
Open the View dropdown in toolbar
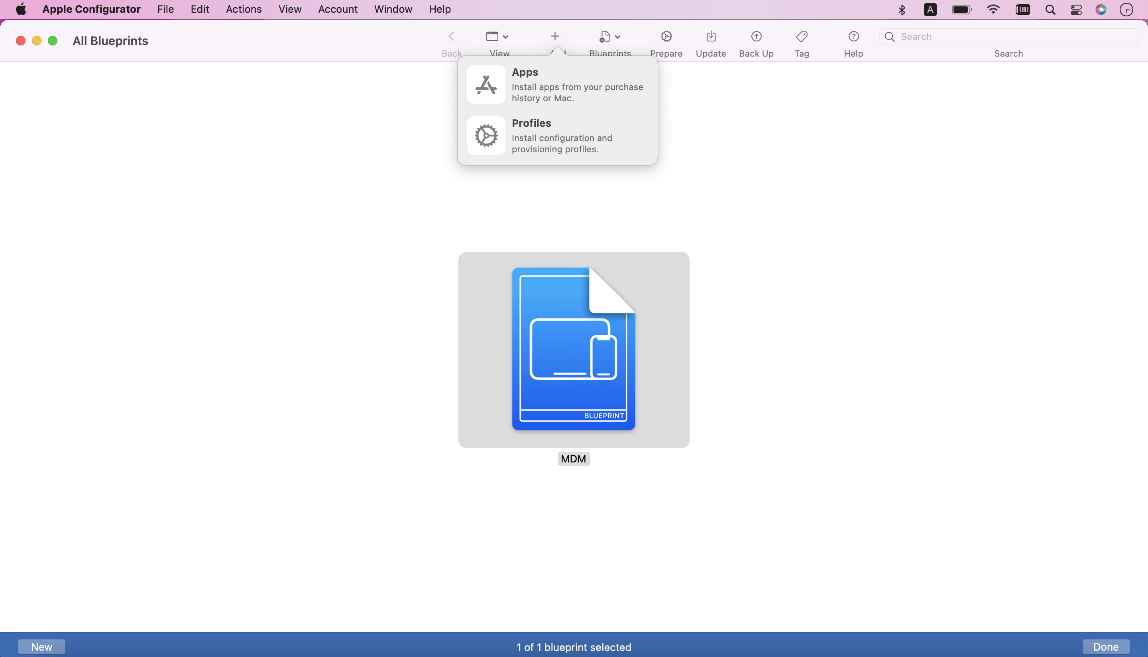point(497,37)
